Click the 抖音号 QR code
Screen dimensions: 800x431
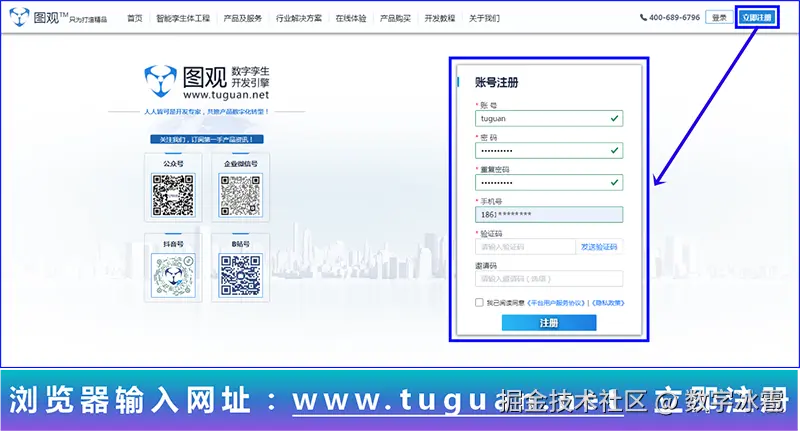pyautogui.click(x=173, y=275)
